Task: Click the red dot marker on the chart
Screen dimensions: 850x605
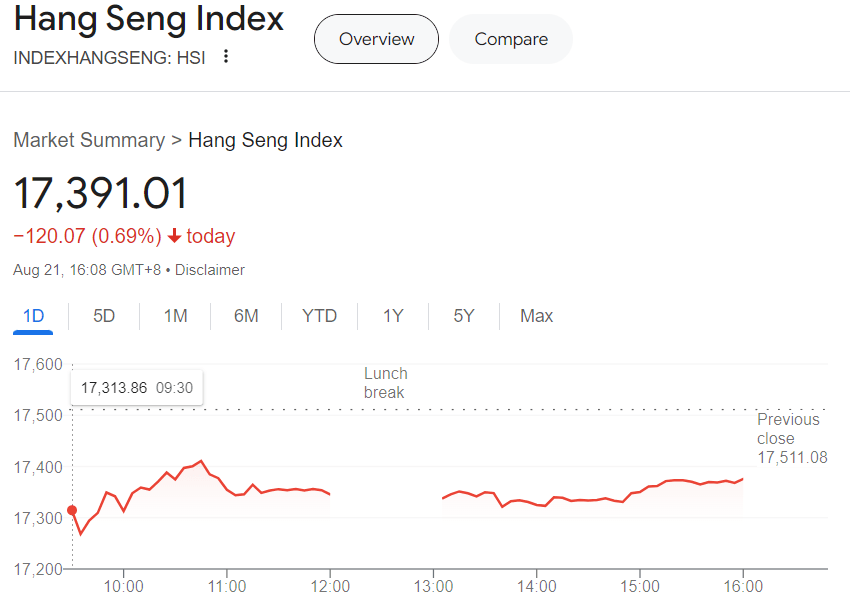Action: click(x=72, y=510)
